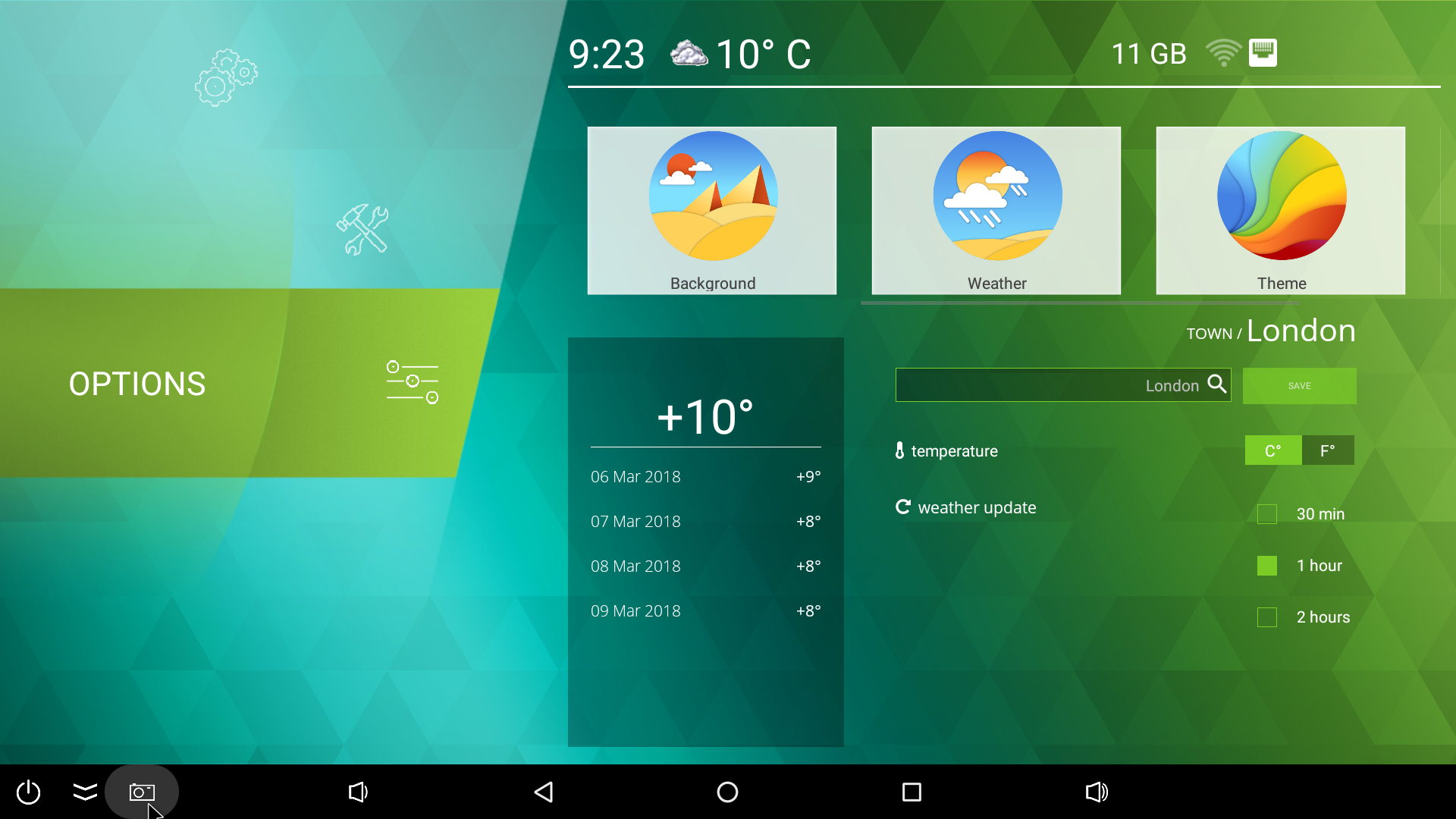Enable the 30 min weather update checkbox
The image size is (1456, 819).
(1267, 514)
